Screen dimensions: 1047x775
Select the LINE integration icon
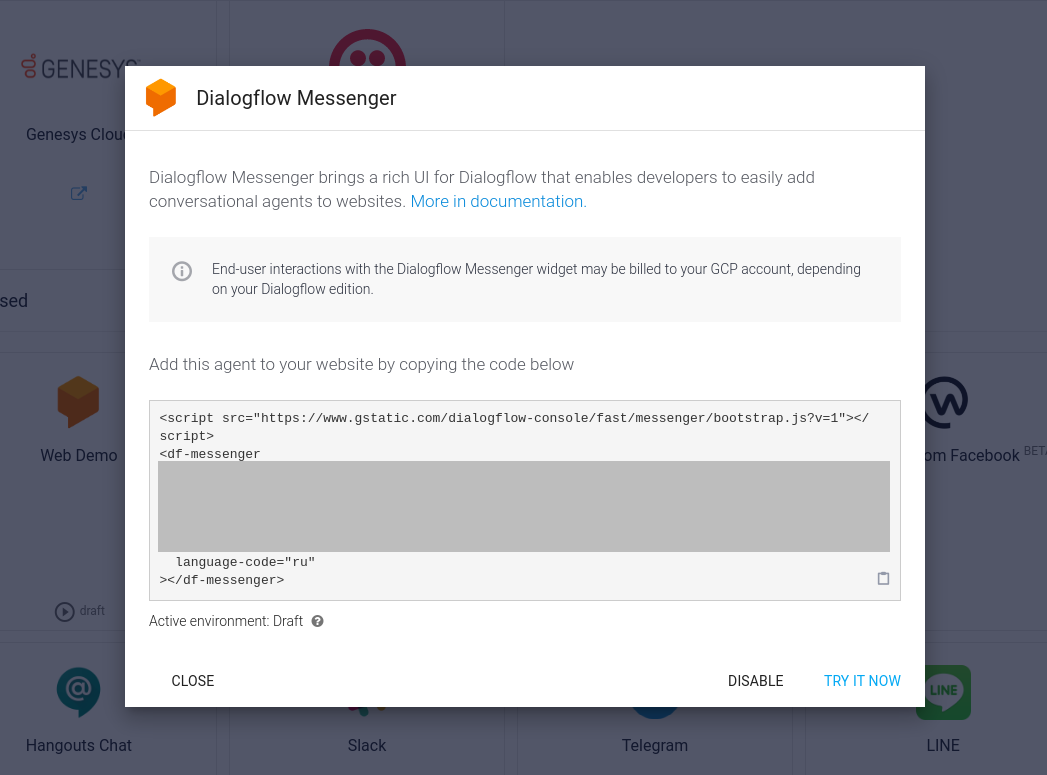point(943,692)
